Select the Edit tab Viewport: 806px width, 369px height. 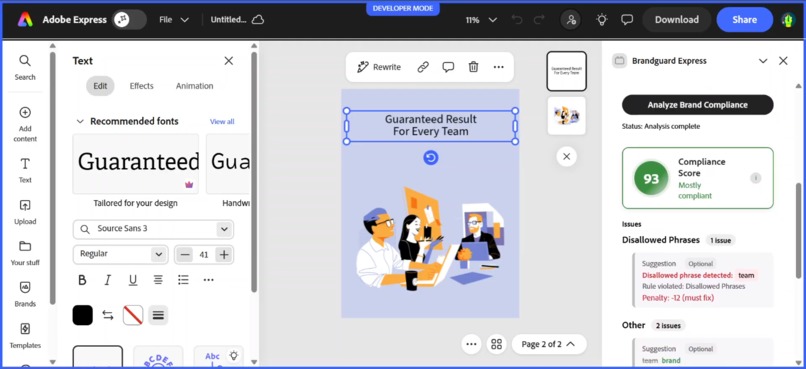coord(100,86)
